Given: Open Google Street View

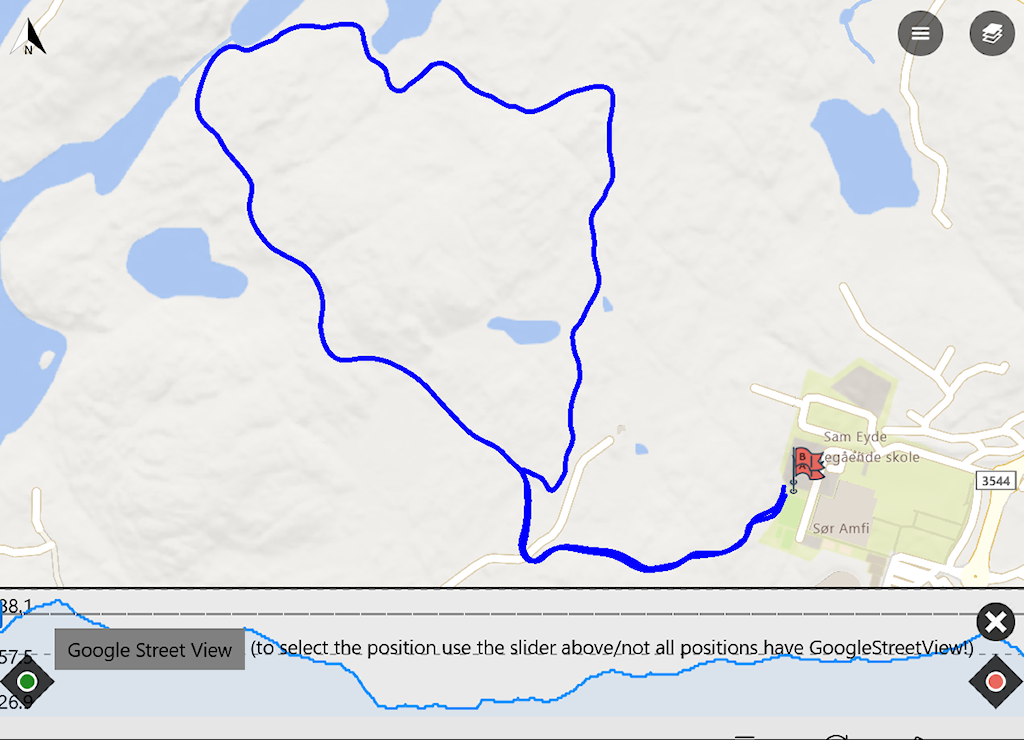Looking at the screenshot, I should [150, 649].
